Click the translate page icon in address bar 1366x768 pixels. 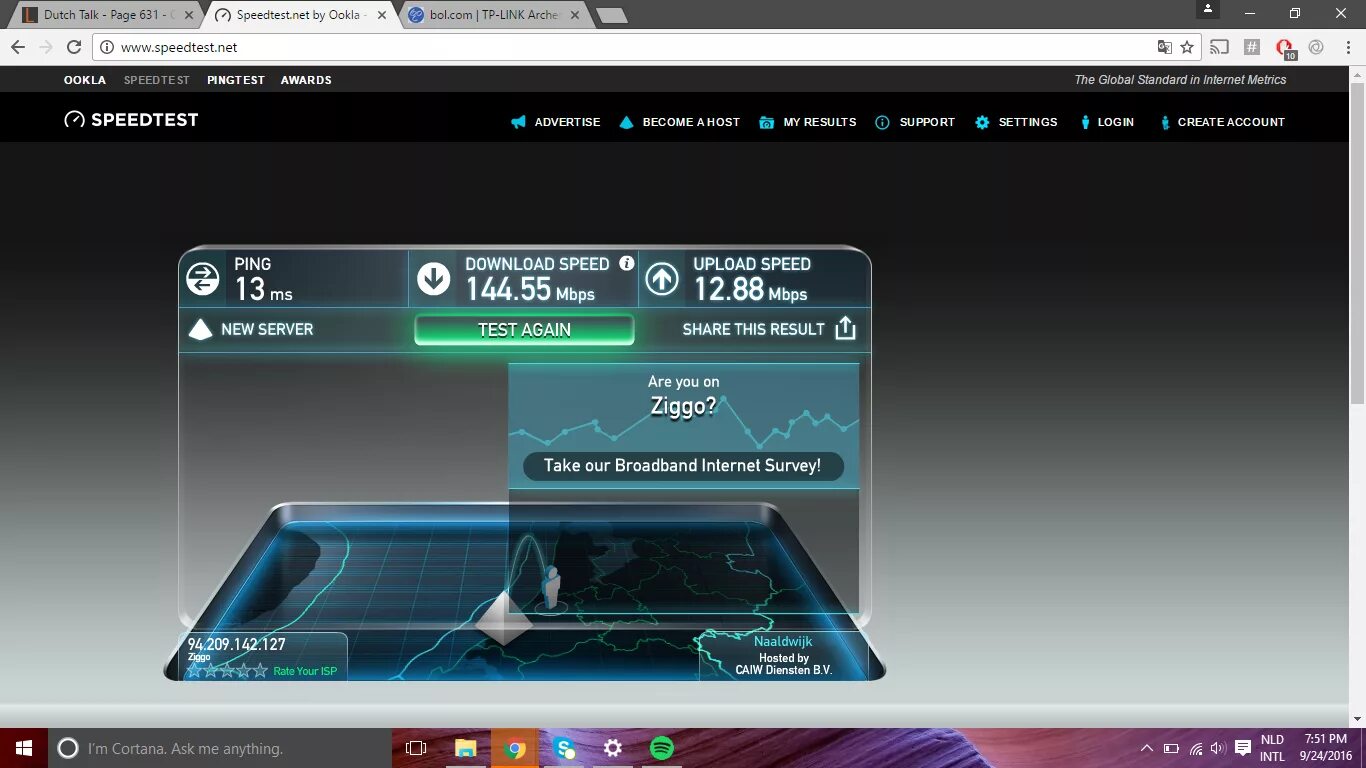pos(1164,47)
